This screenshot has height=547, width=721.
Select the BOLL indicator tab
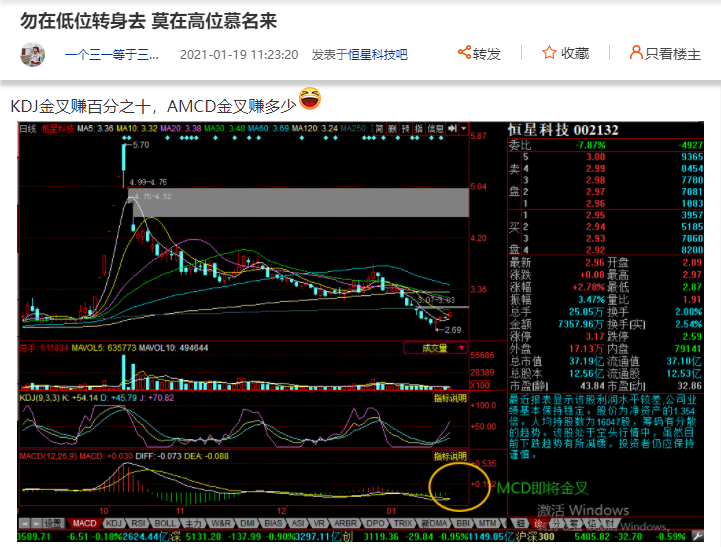[165, 523]
